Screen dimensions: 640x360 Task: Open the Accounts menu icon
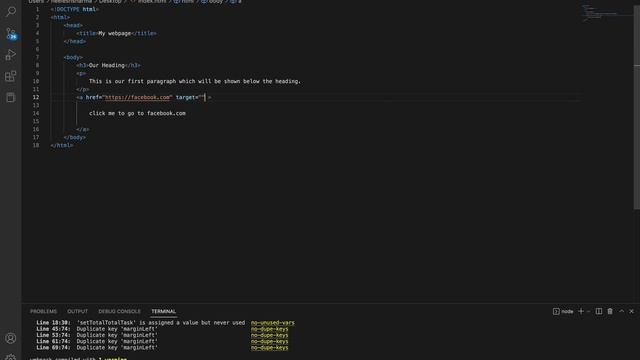click(x=11, y=338)
